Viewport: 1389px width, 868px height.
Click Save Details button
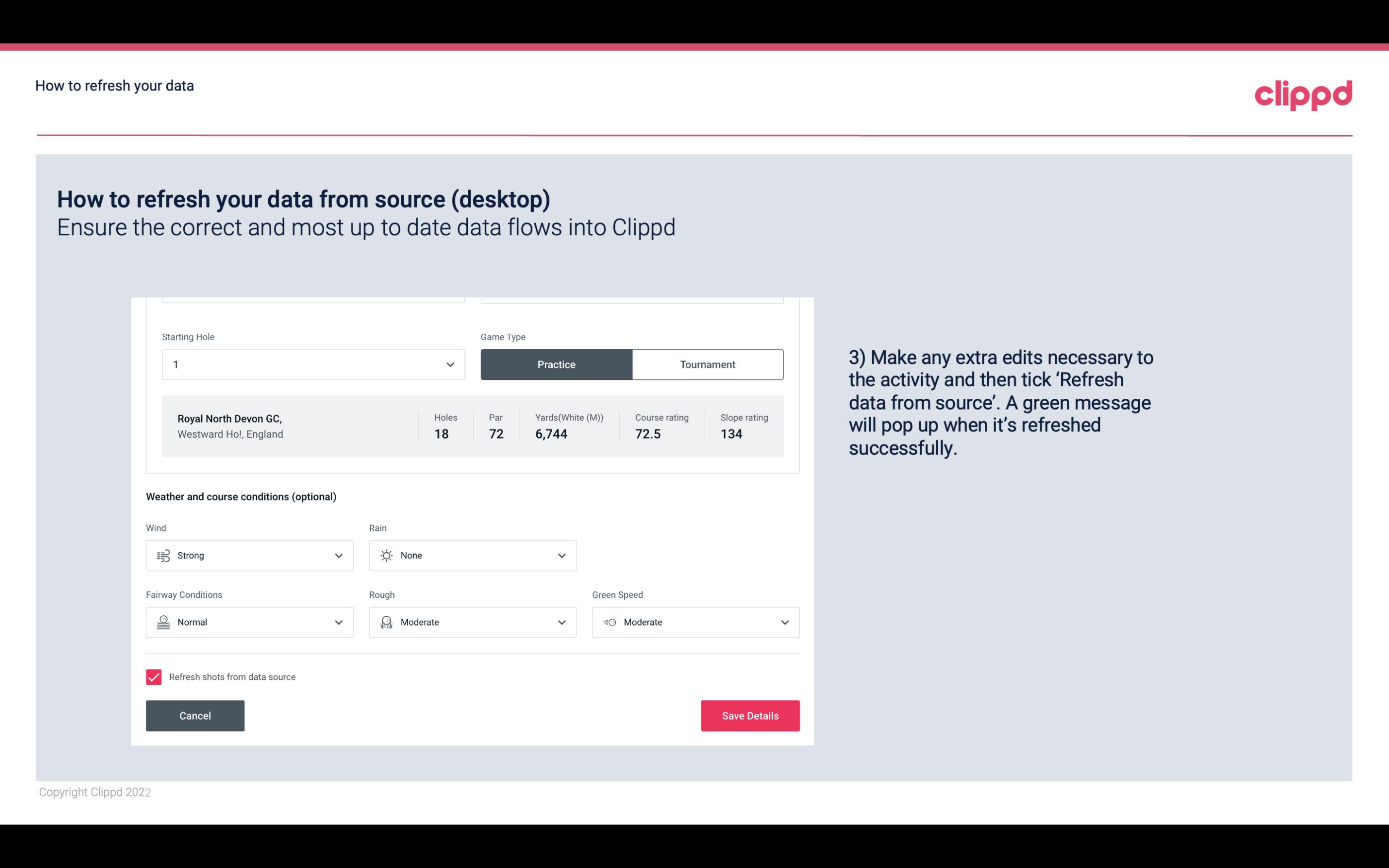pos(750,715)
